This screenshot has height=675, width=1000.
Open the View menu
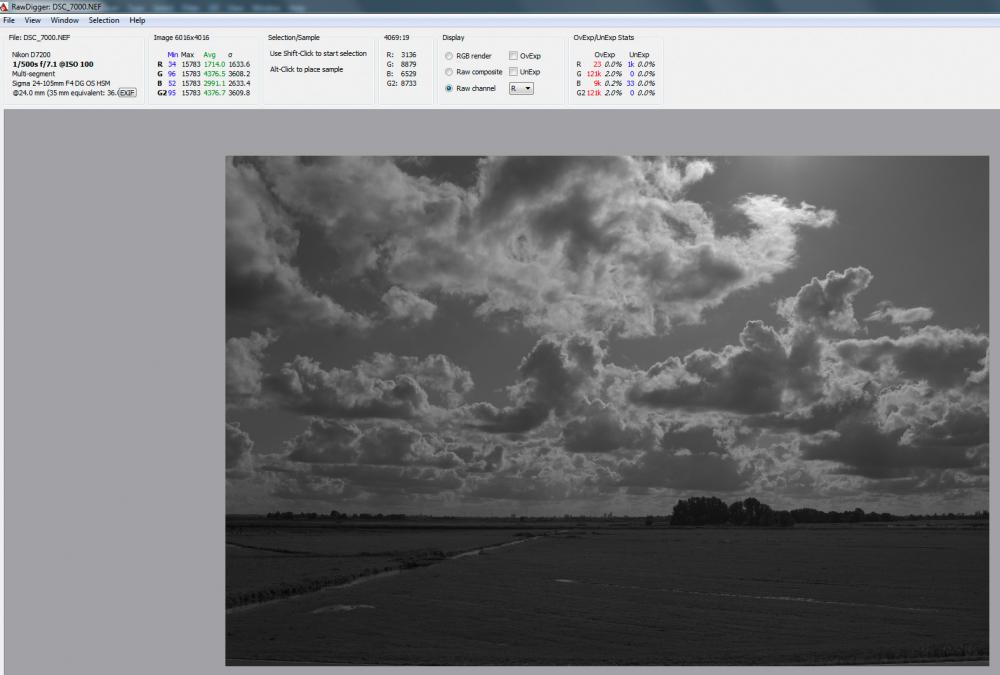pyautogui.click(x=33, y=20)
